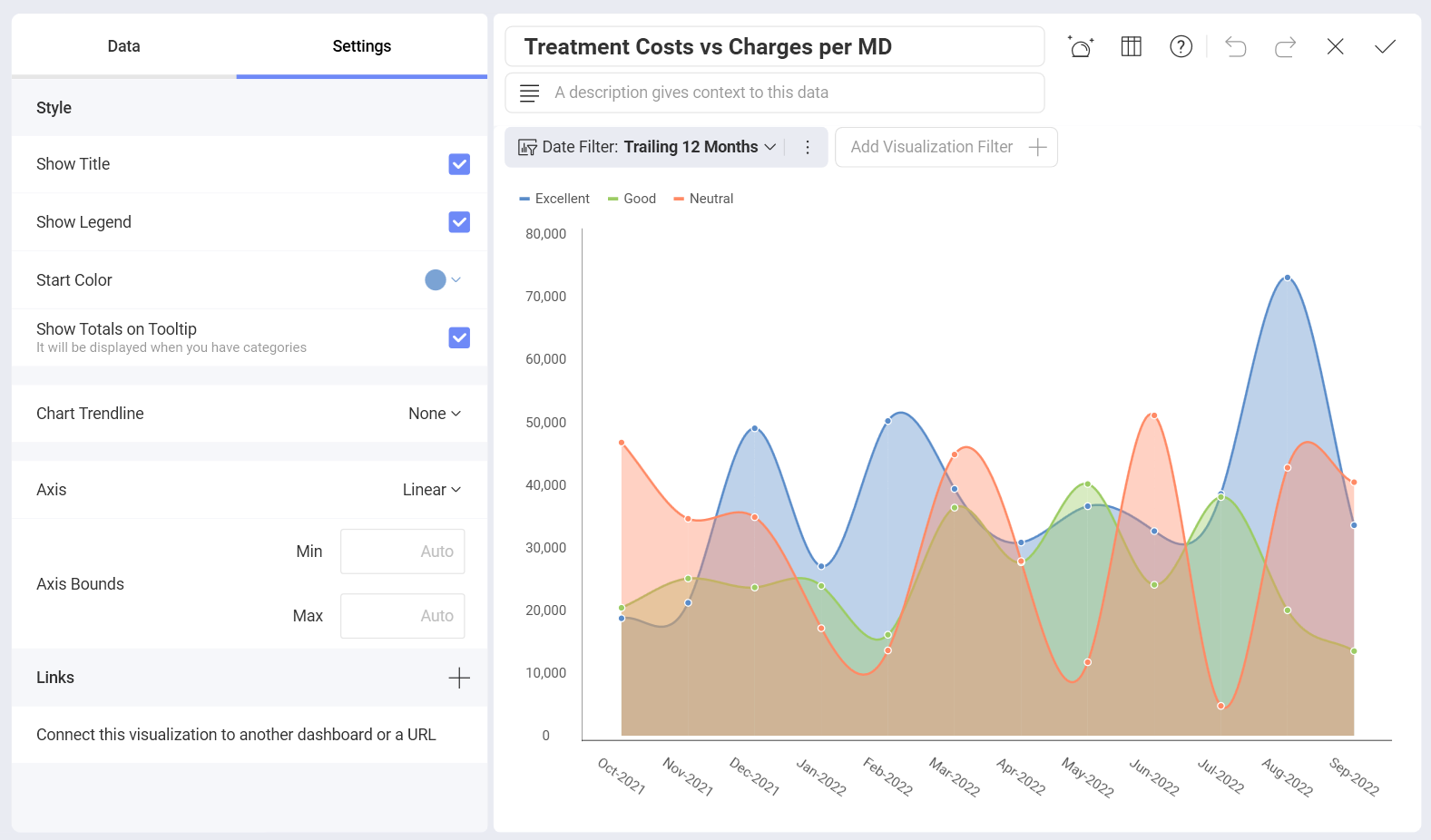Open Date Filter three-dot options menu
Image resolution: width=1431 pixels, height=840 pixels.
808,147
